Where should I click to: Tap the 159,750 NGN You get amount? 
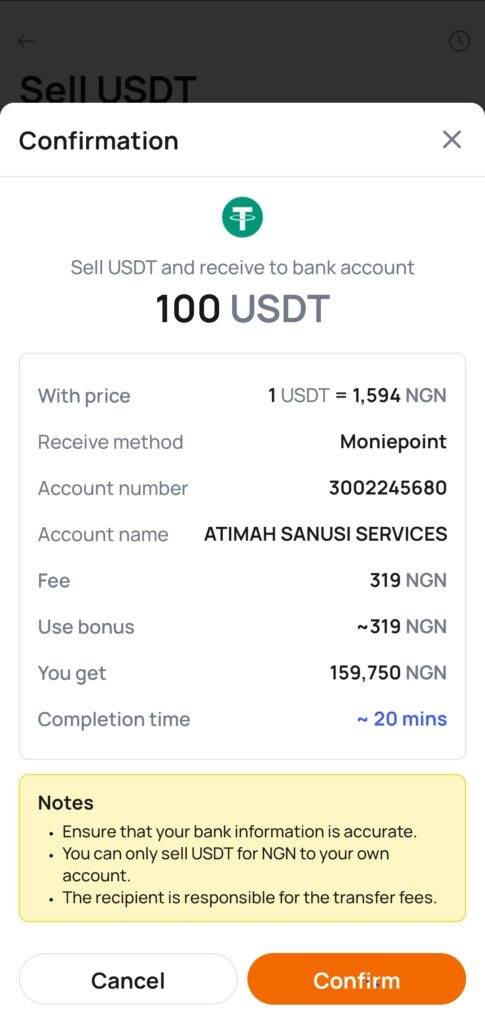click(x=388, y=673)
